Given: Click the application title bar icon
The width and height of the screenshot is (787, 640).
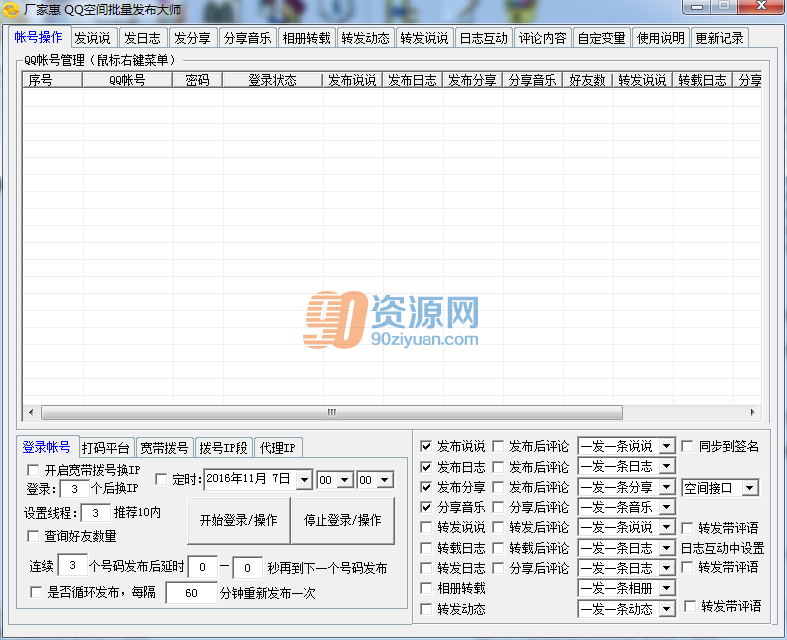Looking at the screenshot, I should tap(11, 10).
